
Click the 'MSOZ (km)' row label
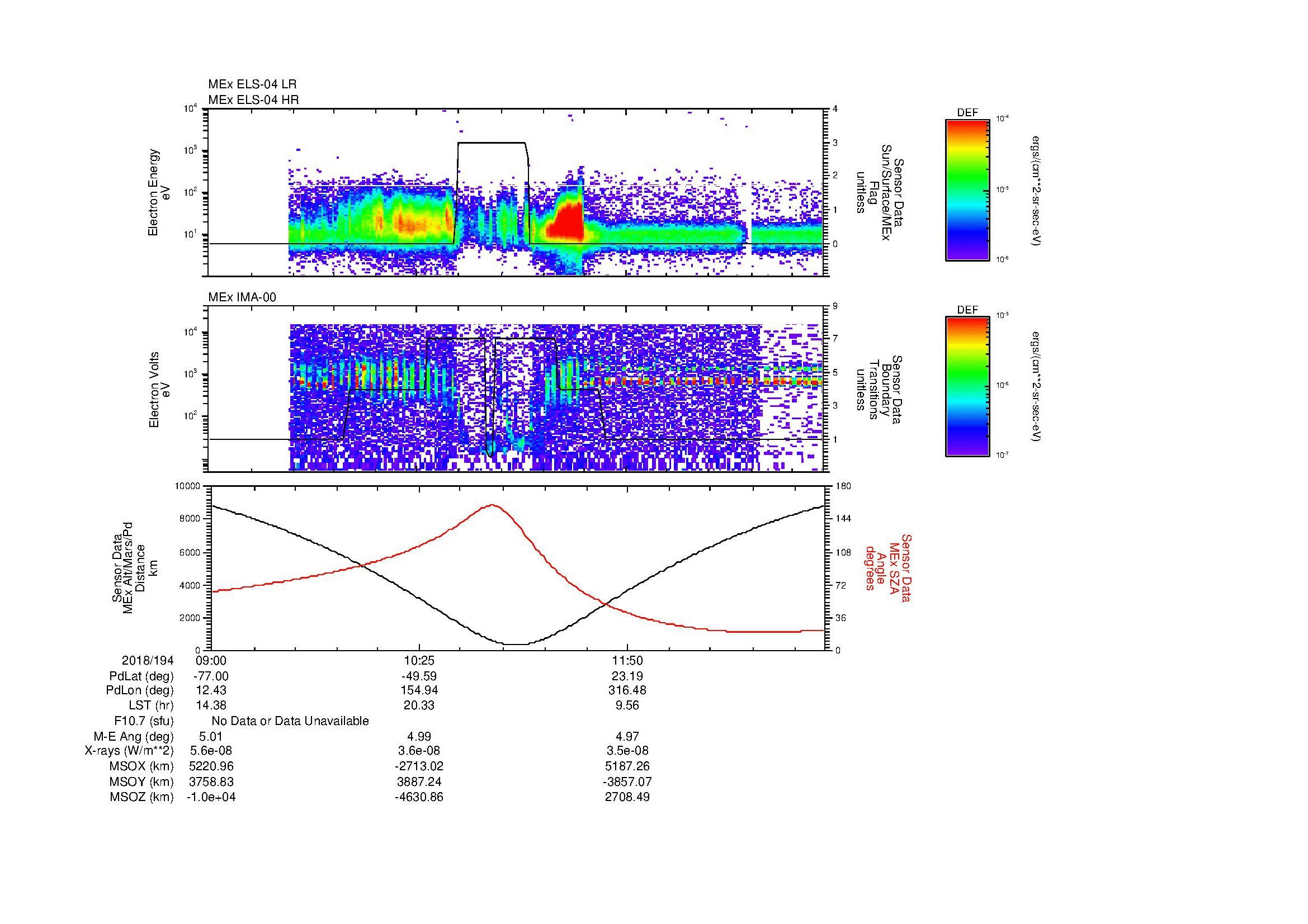point(141,798)
